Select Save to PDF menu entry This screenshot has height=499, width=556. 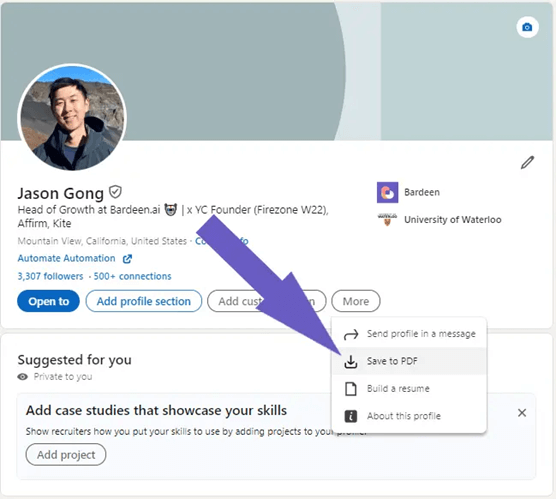click(409, 361)
